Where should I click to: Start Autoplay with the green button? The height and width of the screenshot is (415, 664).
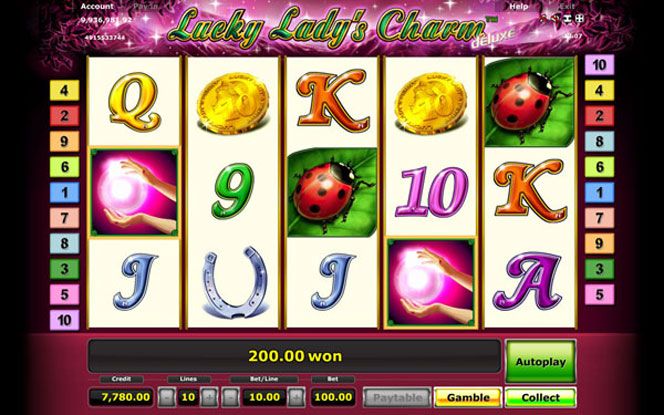point(540,362)
